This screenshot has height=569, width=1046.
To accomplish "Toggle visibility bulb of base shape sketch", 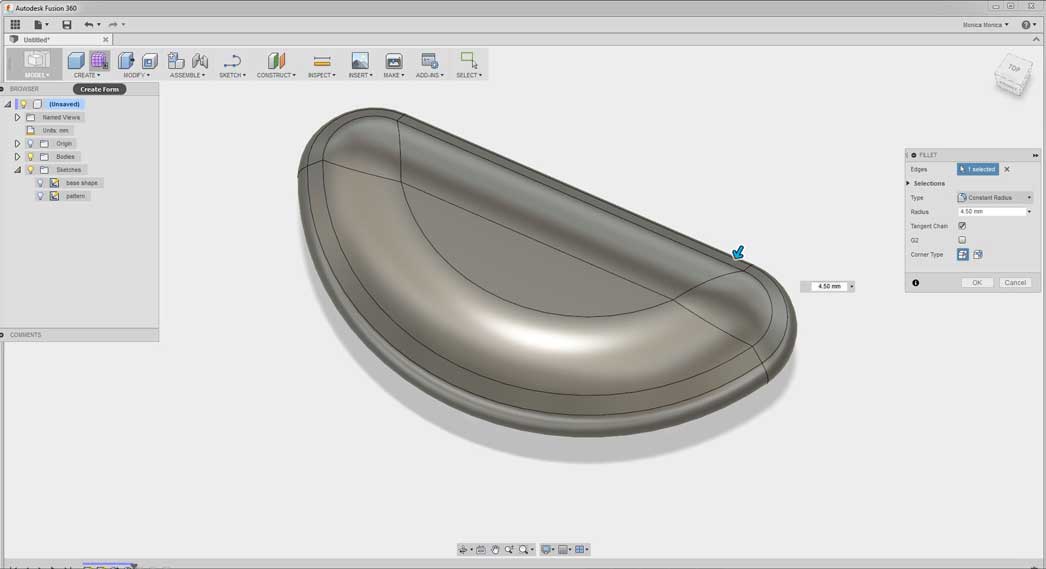I will coord(40,183).
